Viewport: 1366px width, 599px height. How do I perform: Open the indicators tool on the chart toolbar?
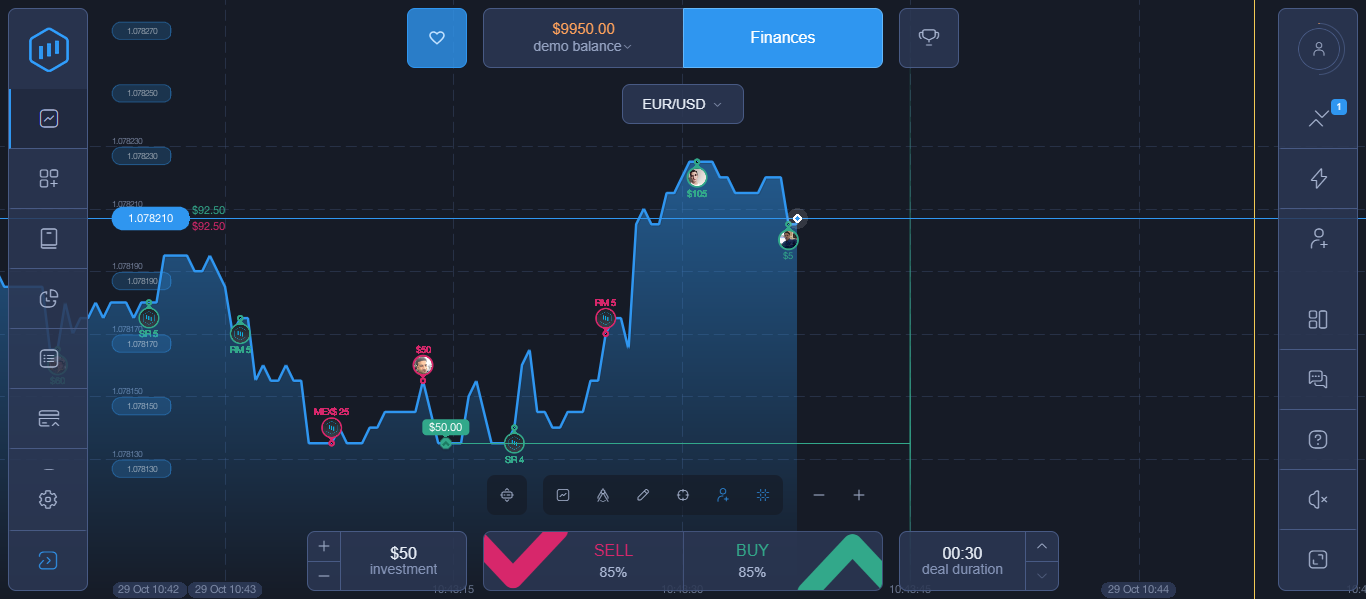point(602,495)
